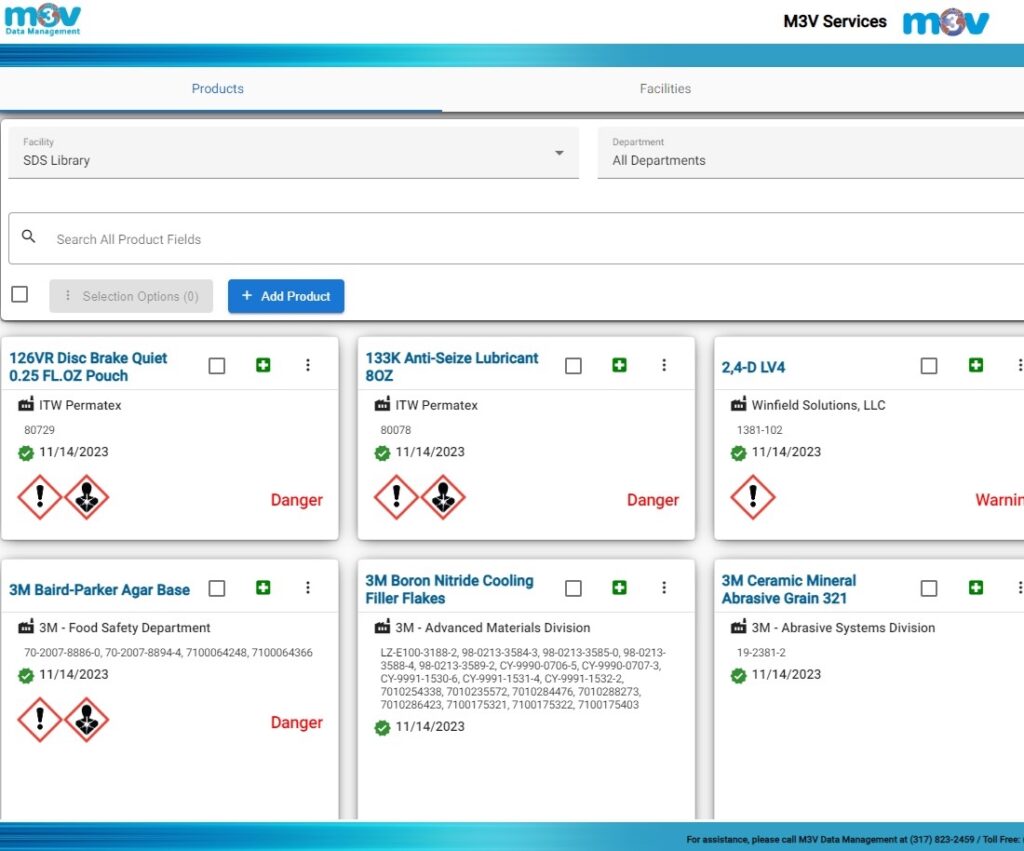Click the M3V Data Management logo
1024x851 pixels.
point(42,20)
